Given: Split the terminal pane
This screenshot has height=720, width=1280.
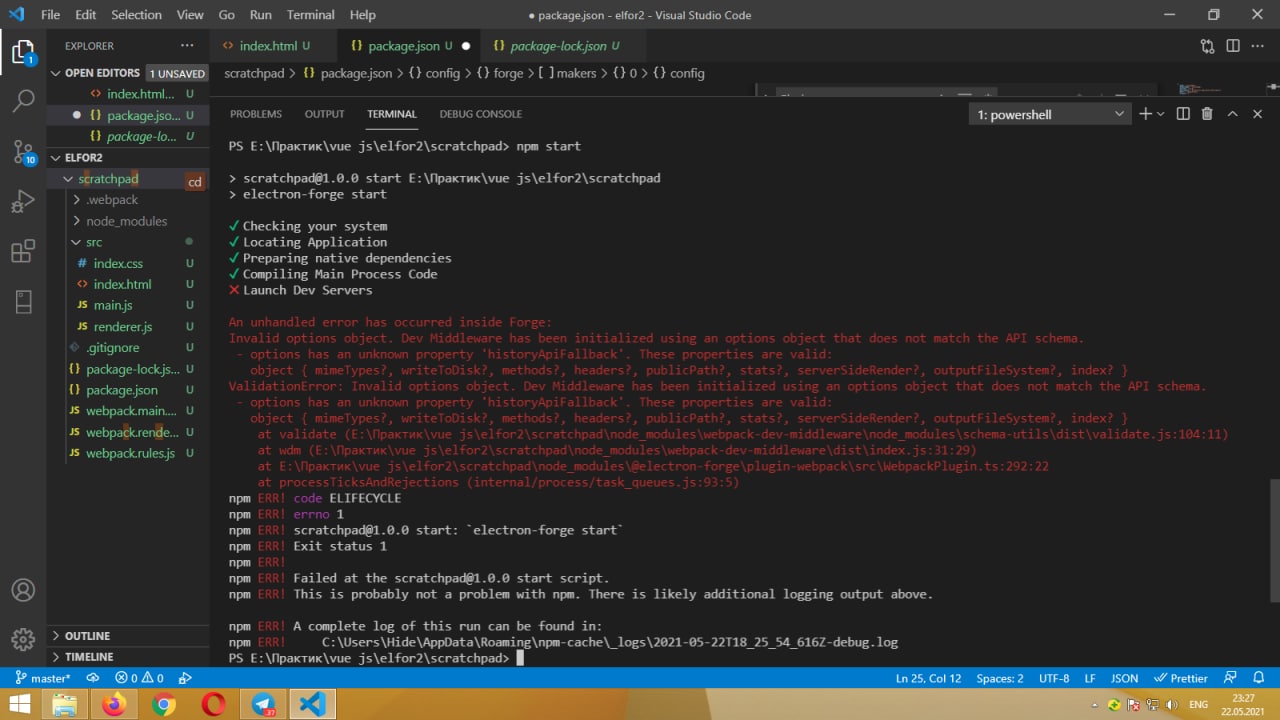Looking at the screenshot, I should [1183, 114].
